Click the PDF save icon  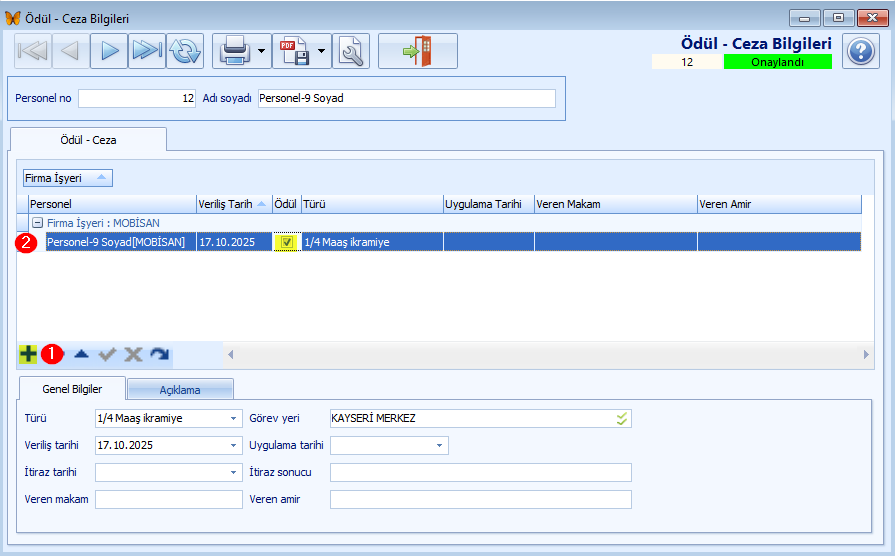[x=294, y=51]
